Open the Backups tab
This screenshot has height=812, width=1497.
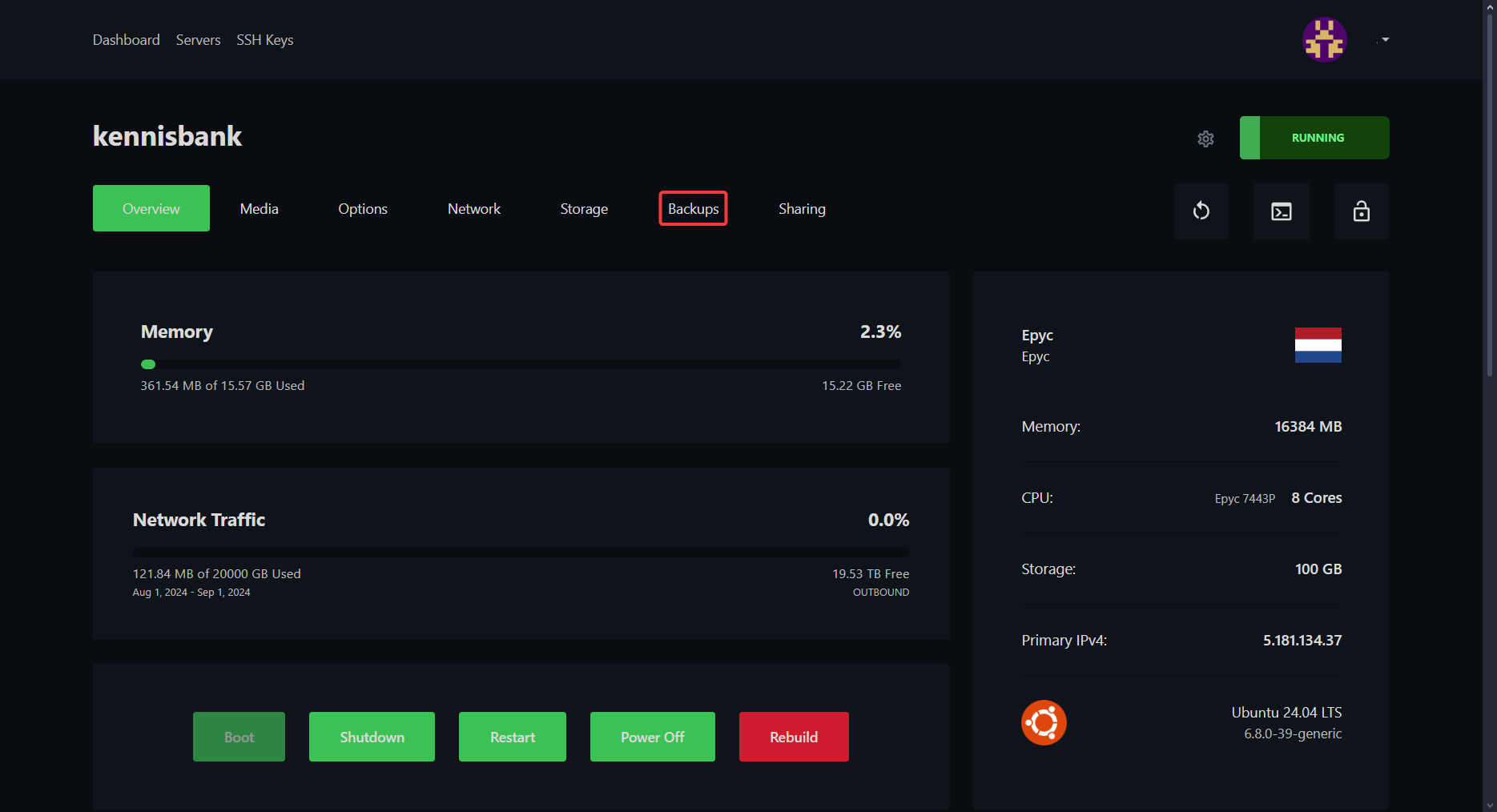[x=693, y=208]
